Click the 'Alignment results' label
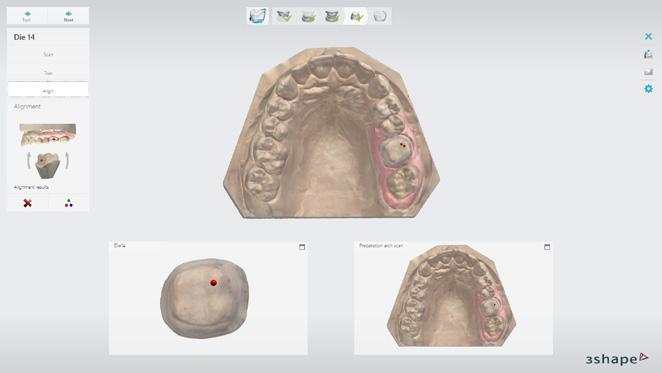Image resolution: width=662 pixels, height=373 pixels. coord(31,187)
